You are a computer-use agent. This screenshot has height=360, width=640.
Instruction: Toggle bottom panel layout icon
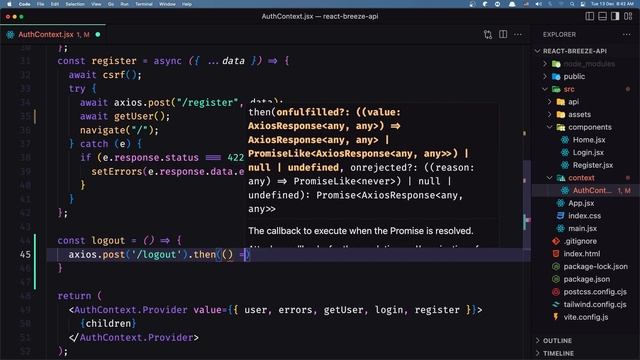pos(602,16)
